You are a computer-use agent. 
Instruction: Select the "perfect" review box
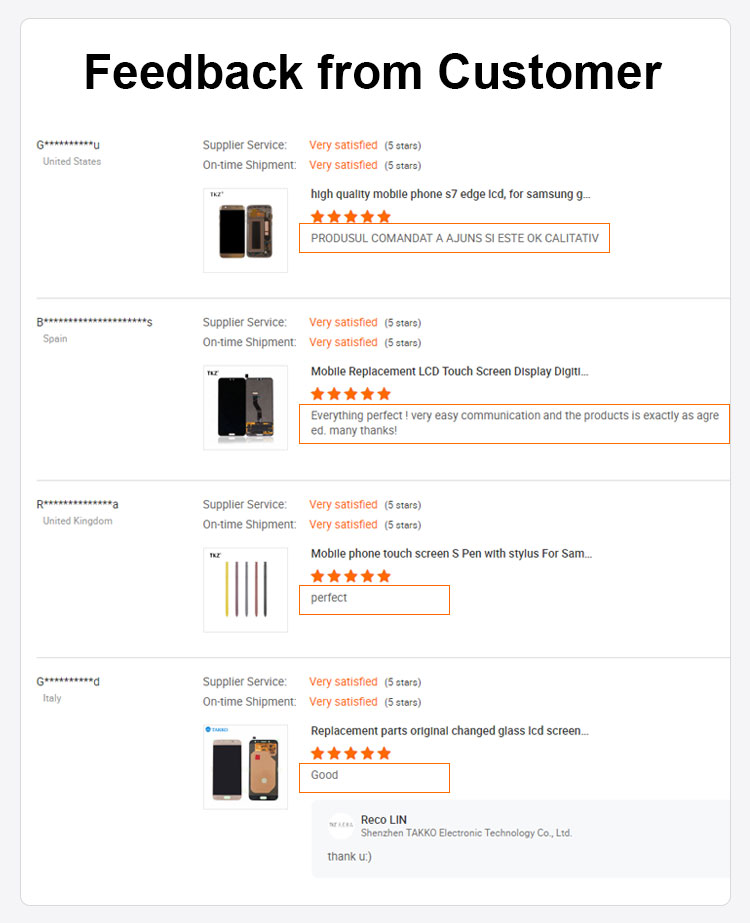tap(374, 599)
